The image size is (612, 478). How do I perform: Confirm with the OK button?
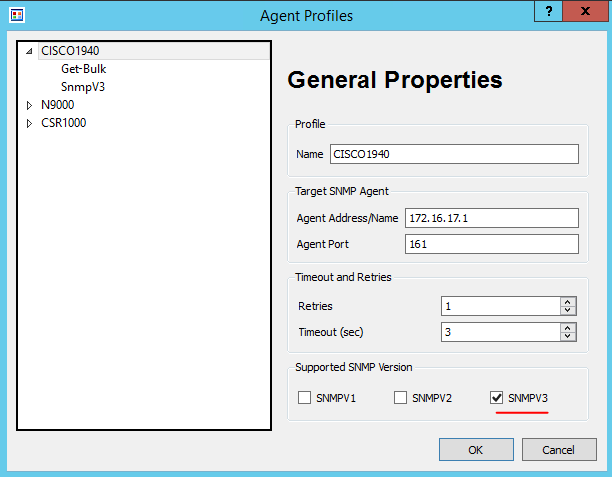point(476,450)
